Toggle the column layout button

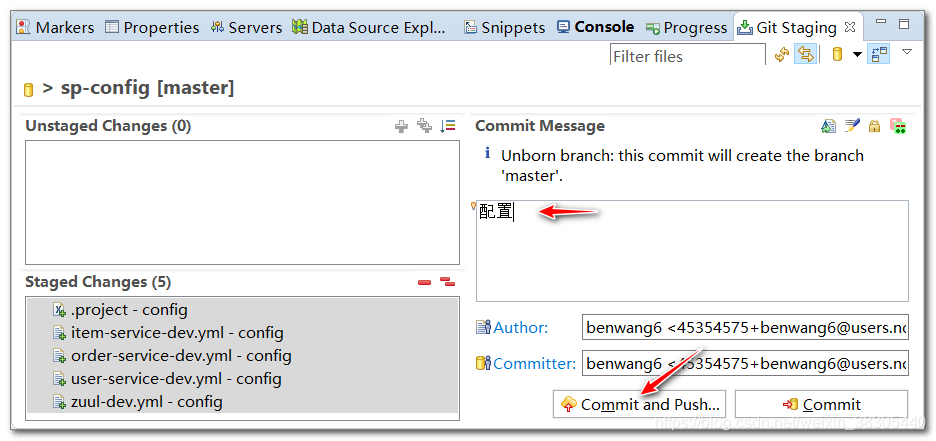[880, 55]
